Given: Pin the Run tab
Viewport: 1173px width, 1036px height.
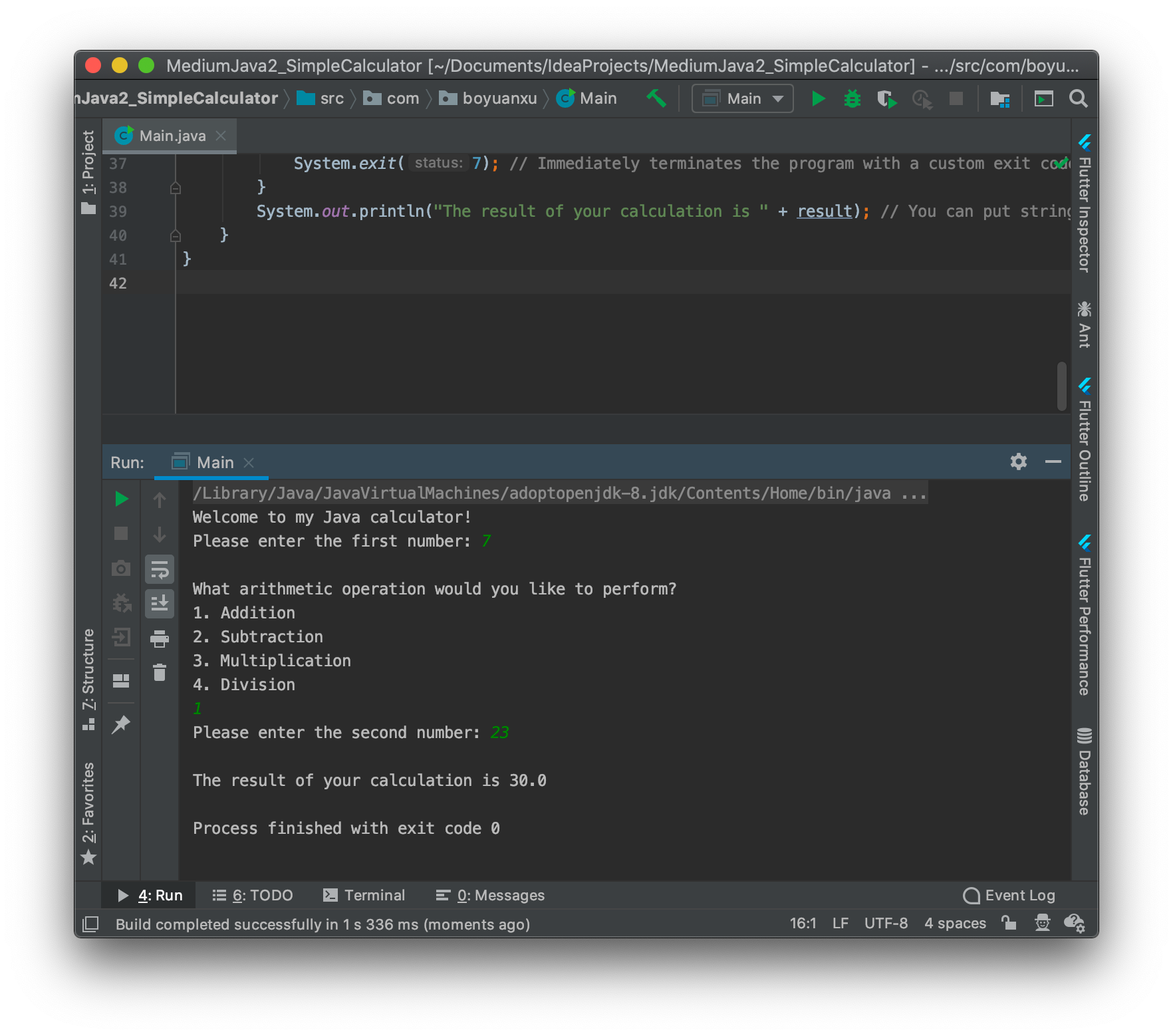Looking at the screenshot, I should [x=121, y=724].
